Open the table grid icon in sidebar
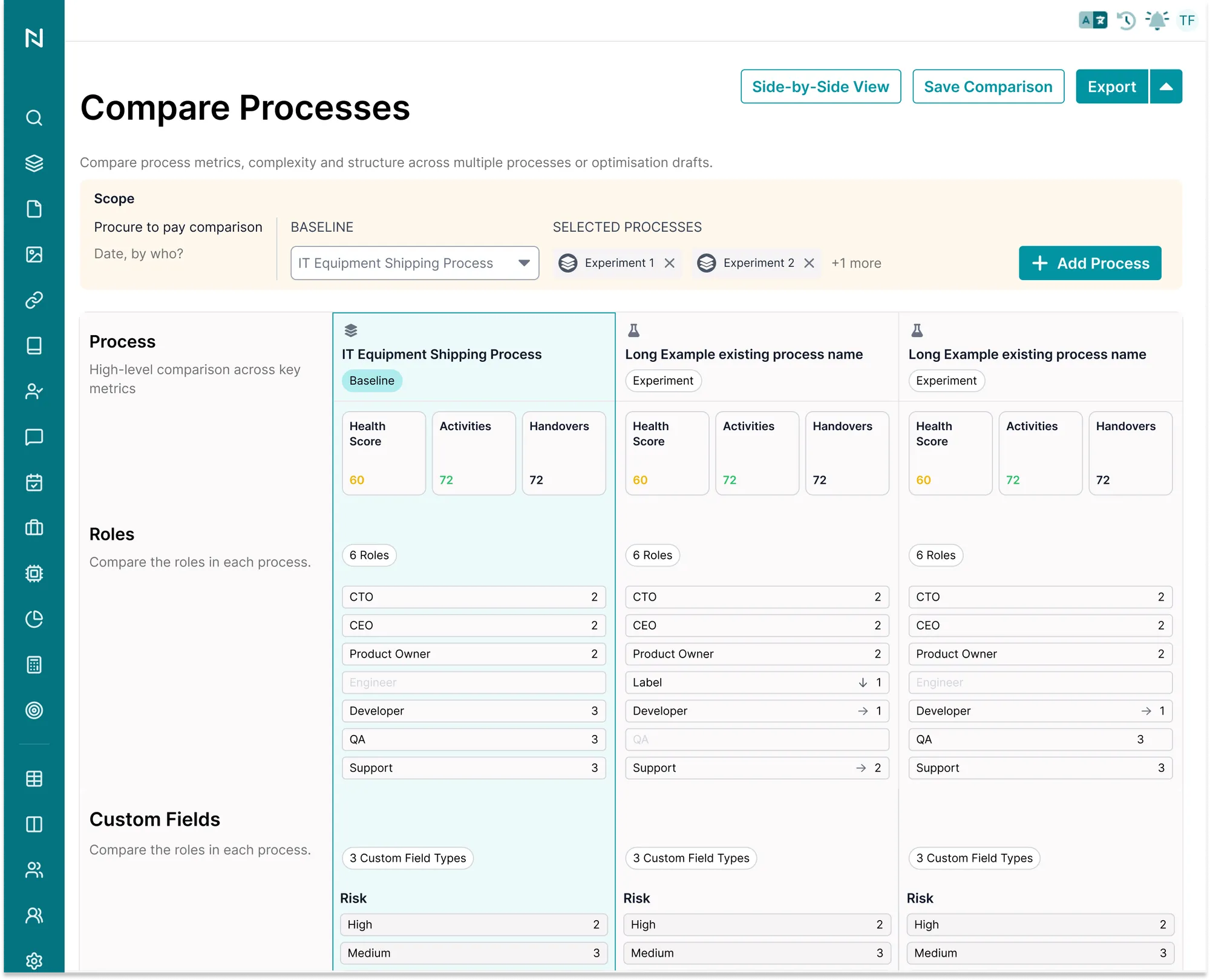The image size is (1210, 980). (x=34, y=779)
